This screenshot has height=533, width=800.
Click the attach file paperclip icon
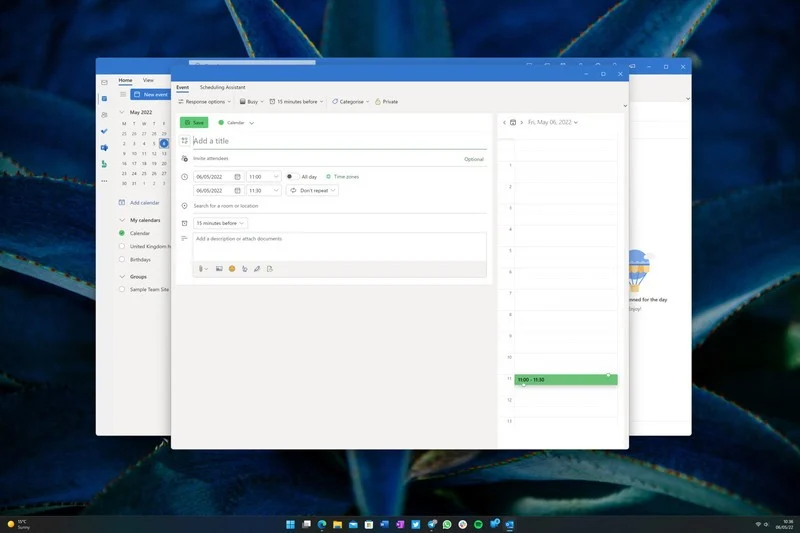(x=201, y=268)
